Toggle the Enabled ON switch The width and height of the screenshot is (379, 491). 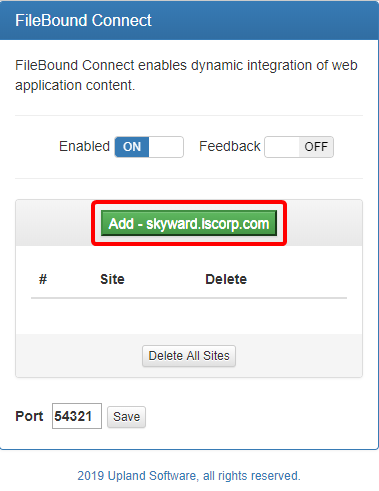(149, 147)
